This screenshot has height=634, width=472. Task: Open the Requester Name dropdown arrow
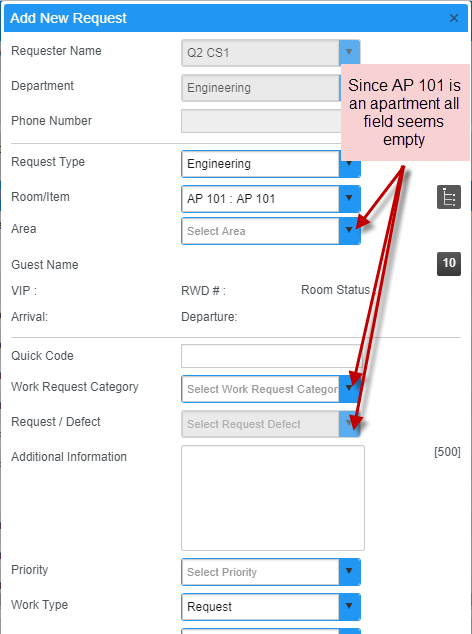[349, 52]
